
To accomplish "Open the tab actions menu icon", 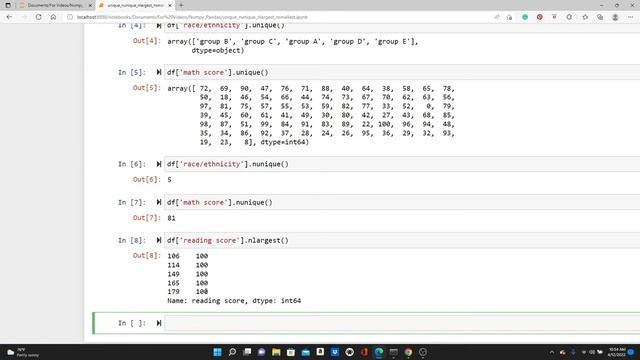I will (8, 5).
